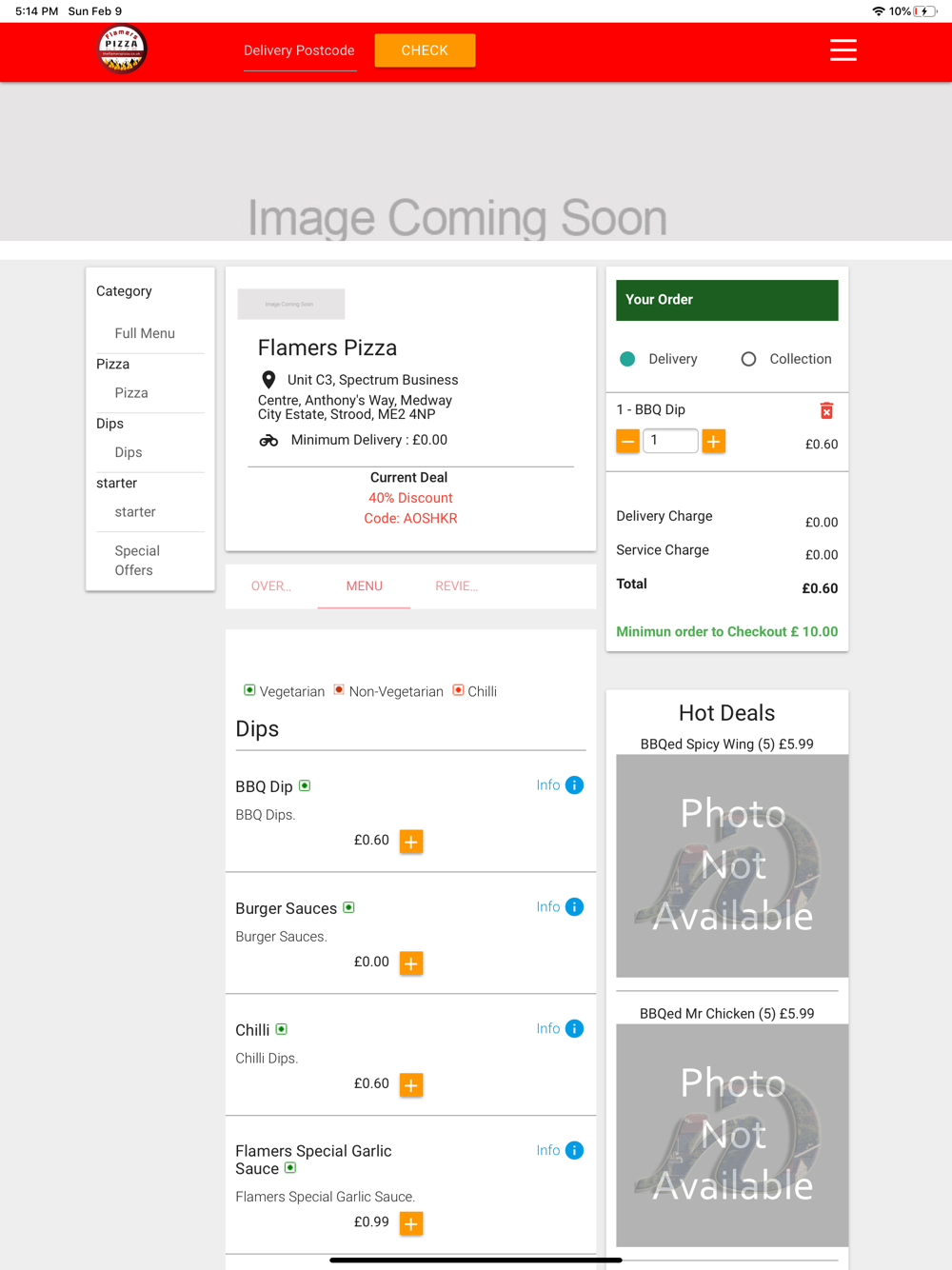Open Full Menu category

point(145,333)
